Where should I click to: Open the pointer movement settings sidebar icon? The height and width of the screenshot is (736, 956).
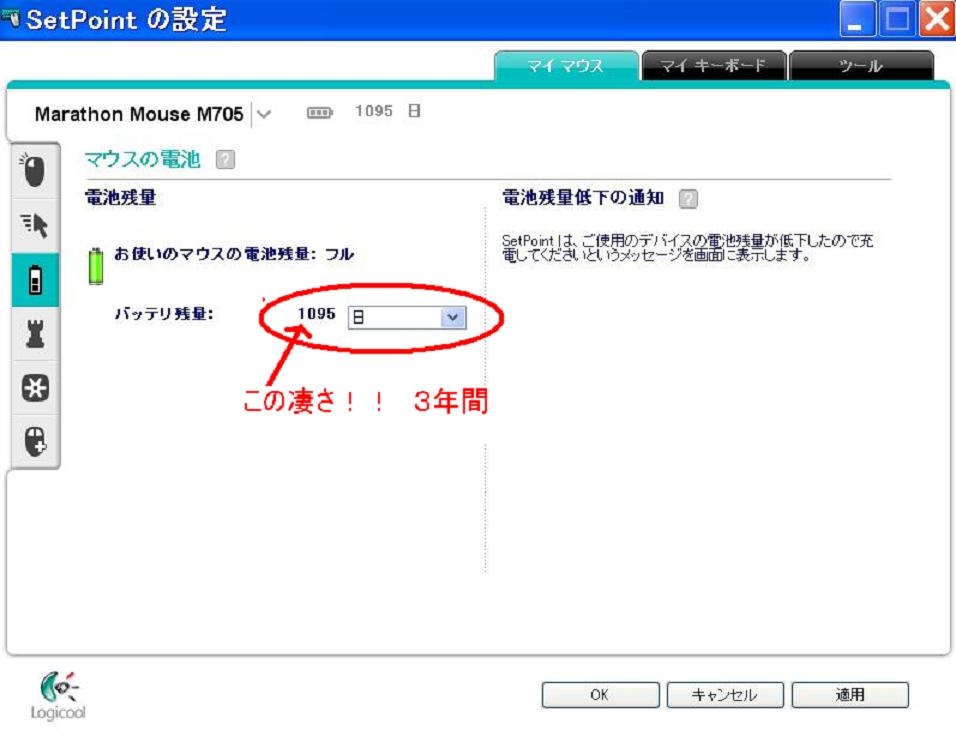[x=35, y=225]
